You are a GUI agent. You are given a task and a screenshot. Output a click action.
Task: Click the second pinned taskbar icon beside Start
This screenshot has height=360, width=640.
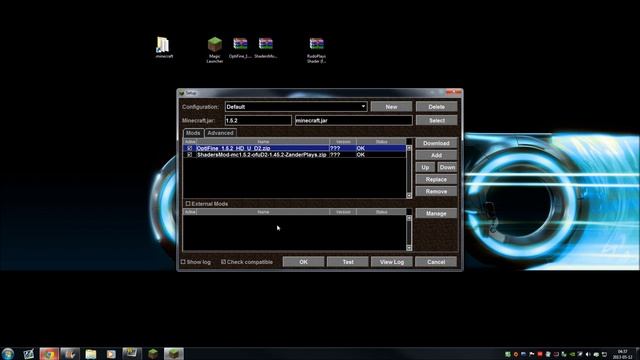point(28,353)
